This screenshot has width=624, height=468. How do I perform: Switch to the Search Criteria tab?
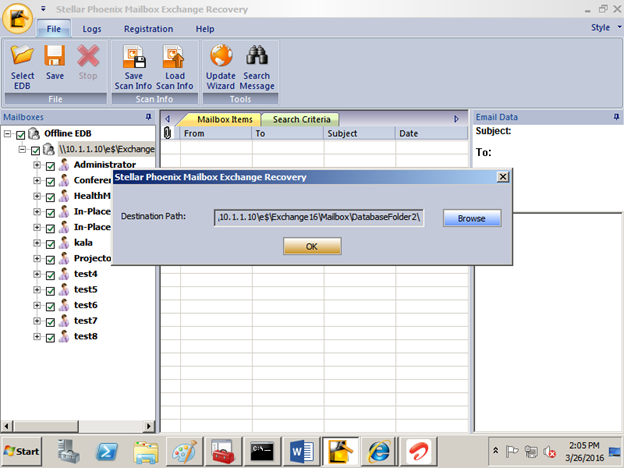point(301,119)
